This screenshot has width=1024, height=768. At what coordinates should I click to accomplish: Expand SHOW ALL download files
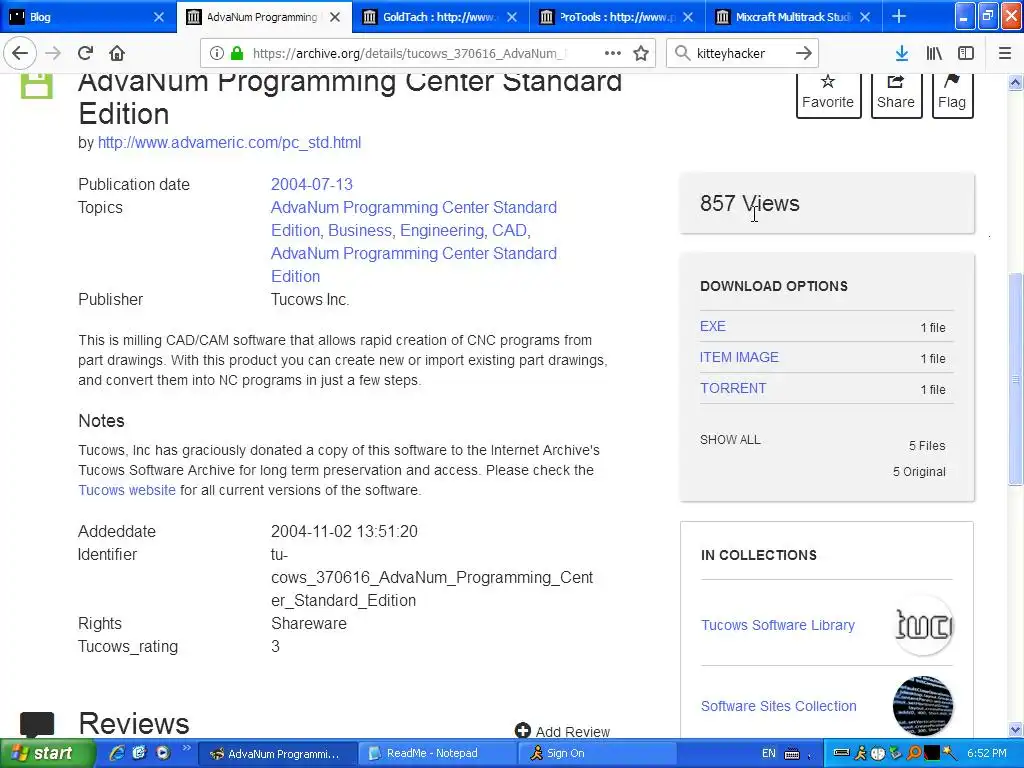pos(730,440)
